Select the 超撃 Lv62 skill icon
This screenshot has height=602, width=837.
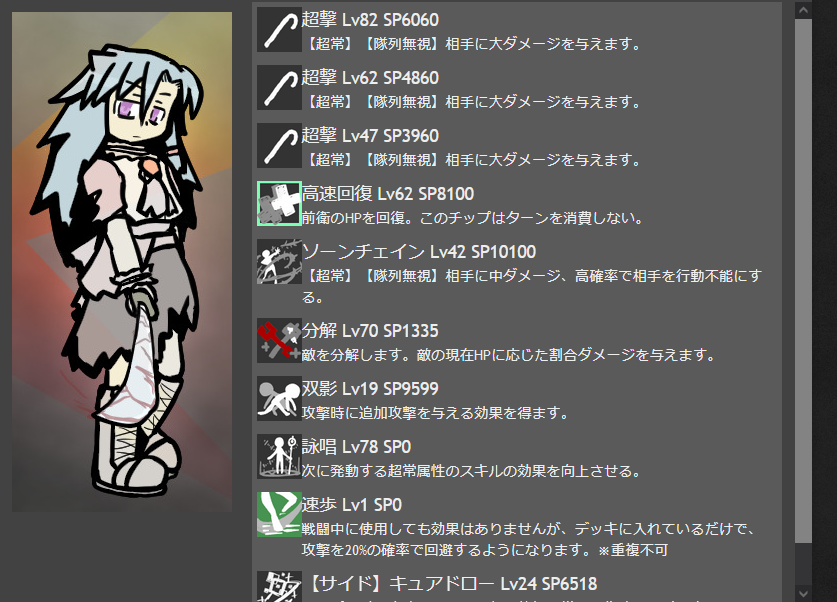click(279, 88)
